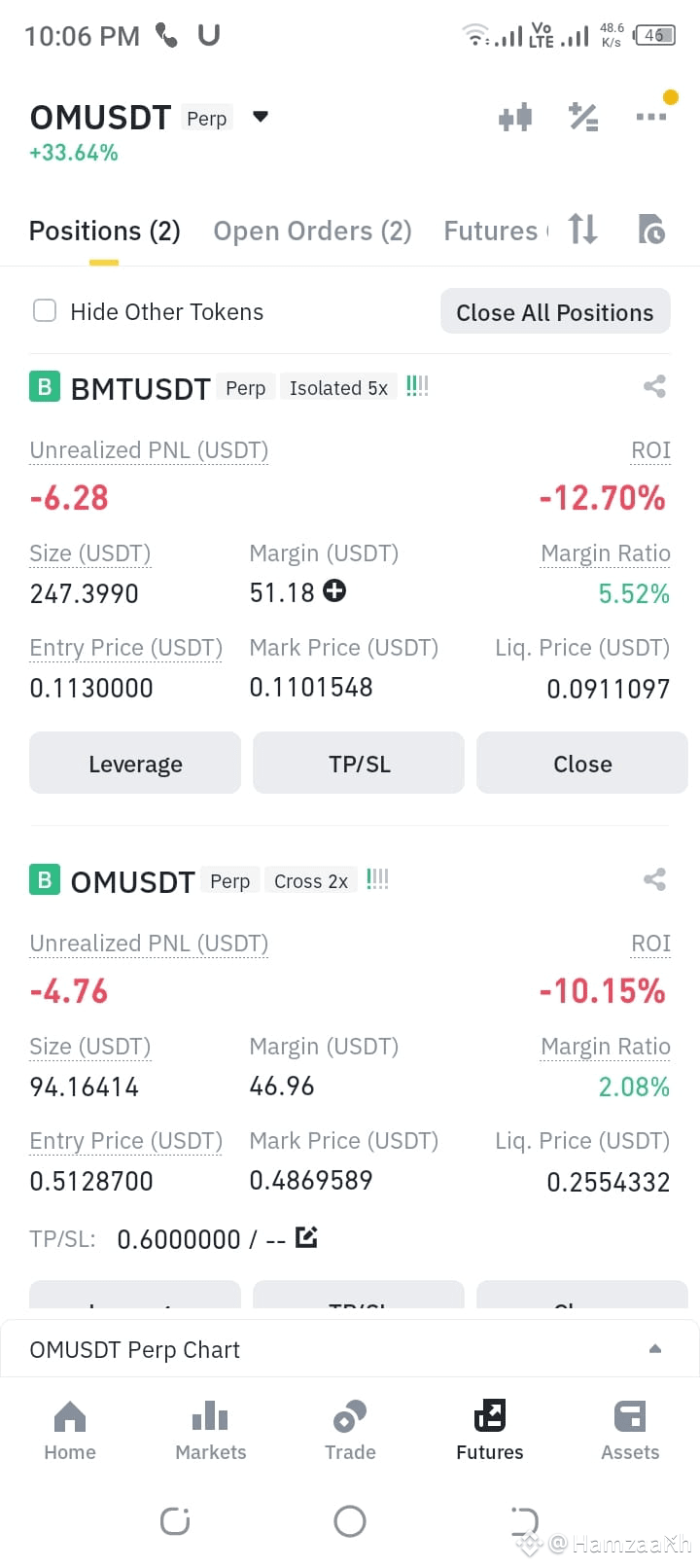Open the candlestick chart icon
Viewport: 700px width, 1568px height.
[x=515, y=118]
